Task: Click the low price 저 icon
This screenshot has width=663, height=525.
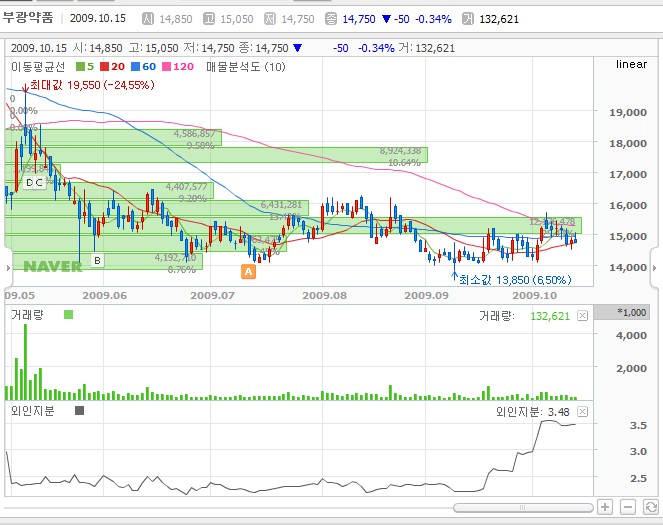Action: 270,19
